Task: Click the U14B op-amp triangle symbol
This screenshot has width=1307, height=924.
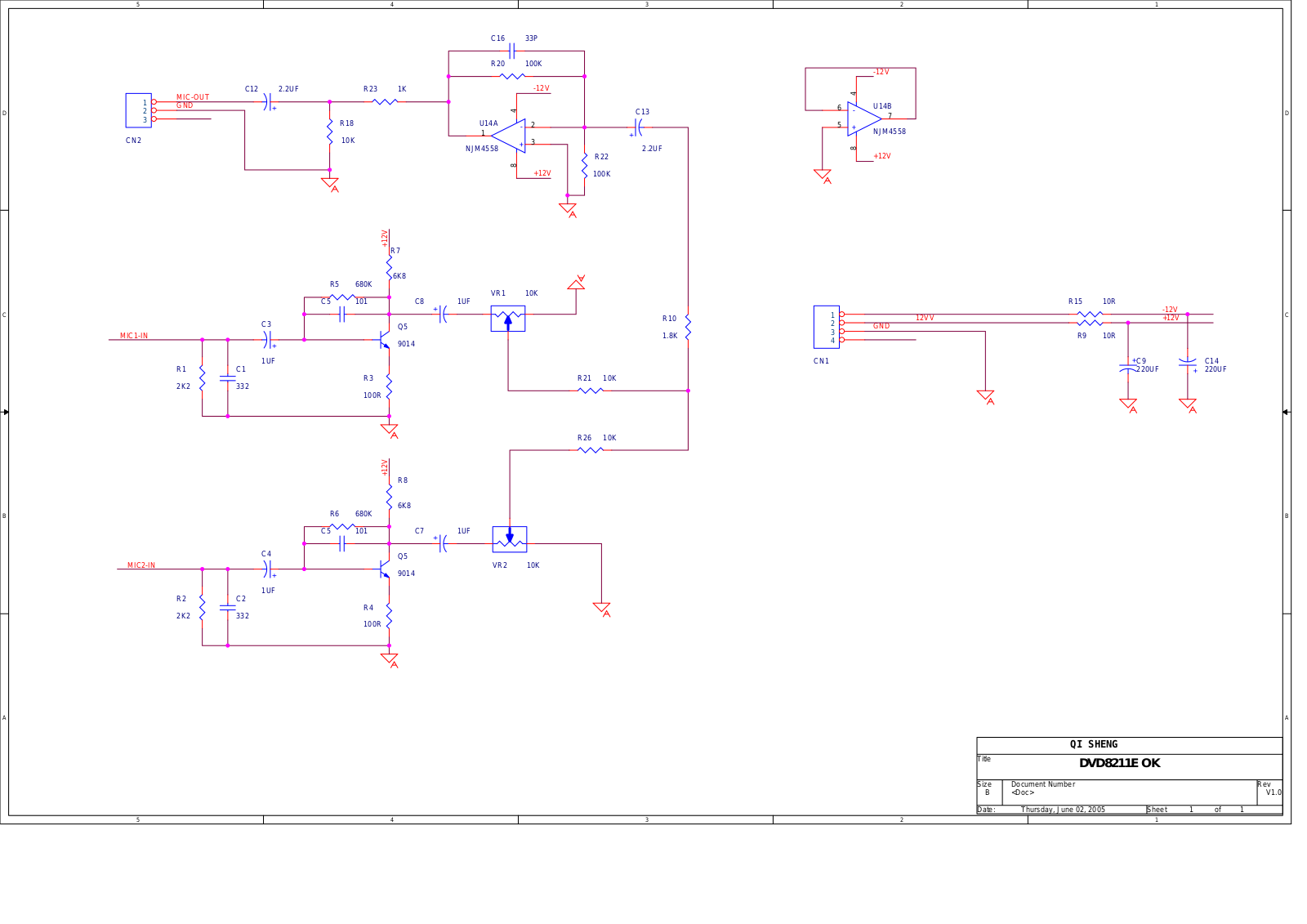Action: point(864,118)
